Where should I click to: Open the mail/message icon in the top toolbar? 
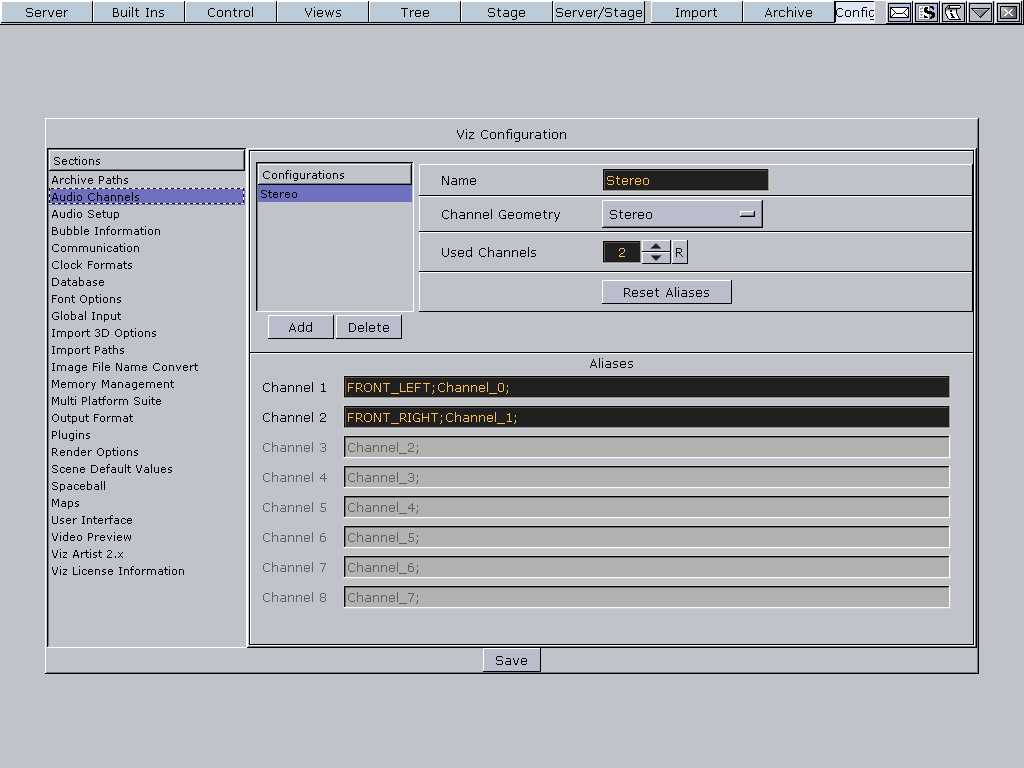coord(899,12)
